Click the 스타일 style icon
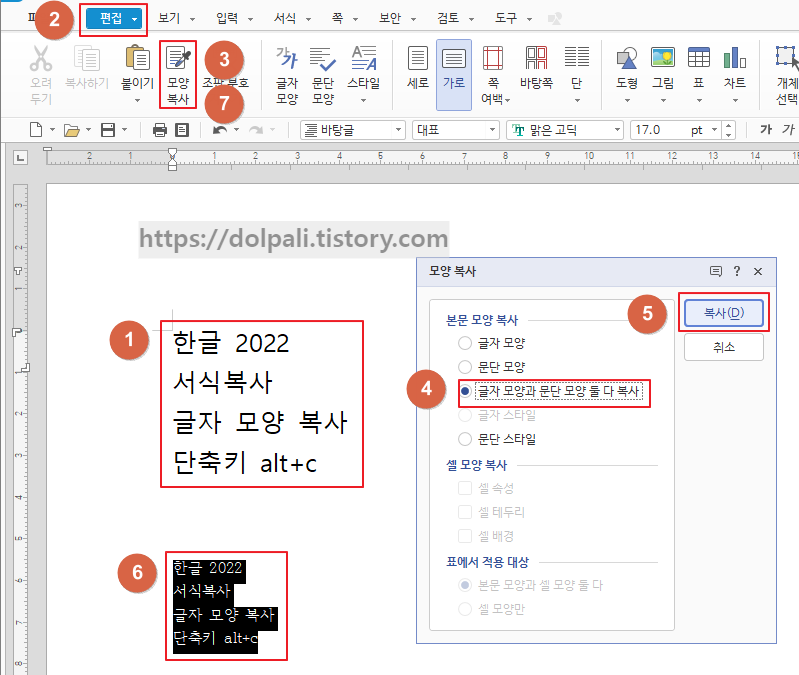This screenshot has width=799, height=675. 363,59
